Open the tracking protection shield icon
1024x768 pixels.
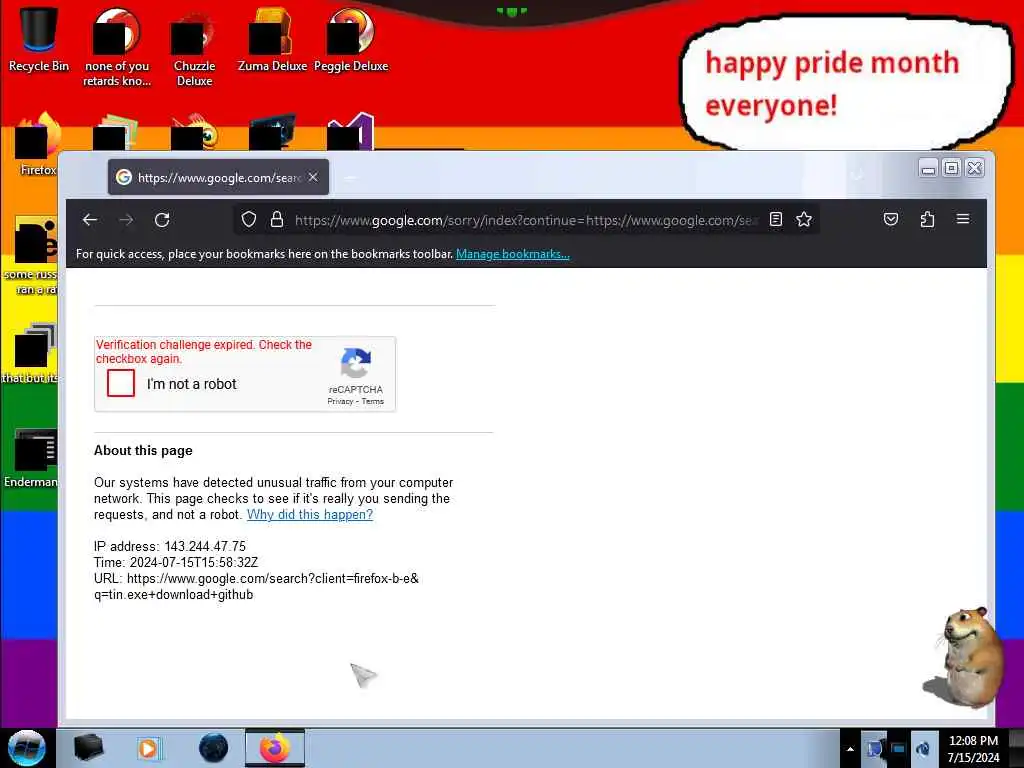coord(249,219)
